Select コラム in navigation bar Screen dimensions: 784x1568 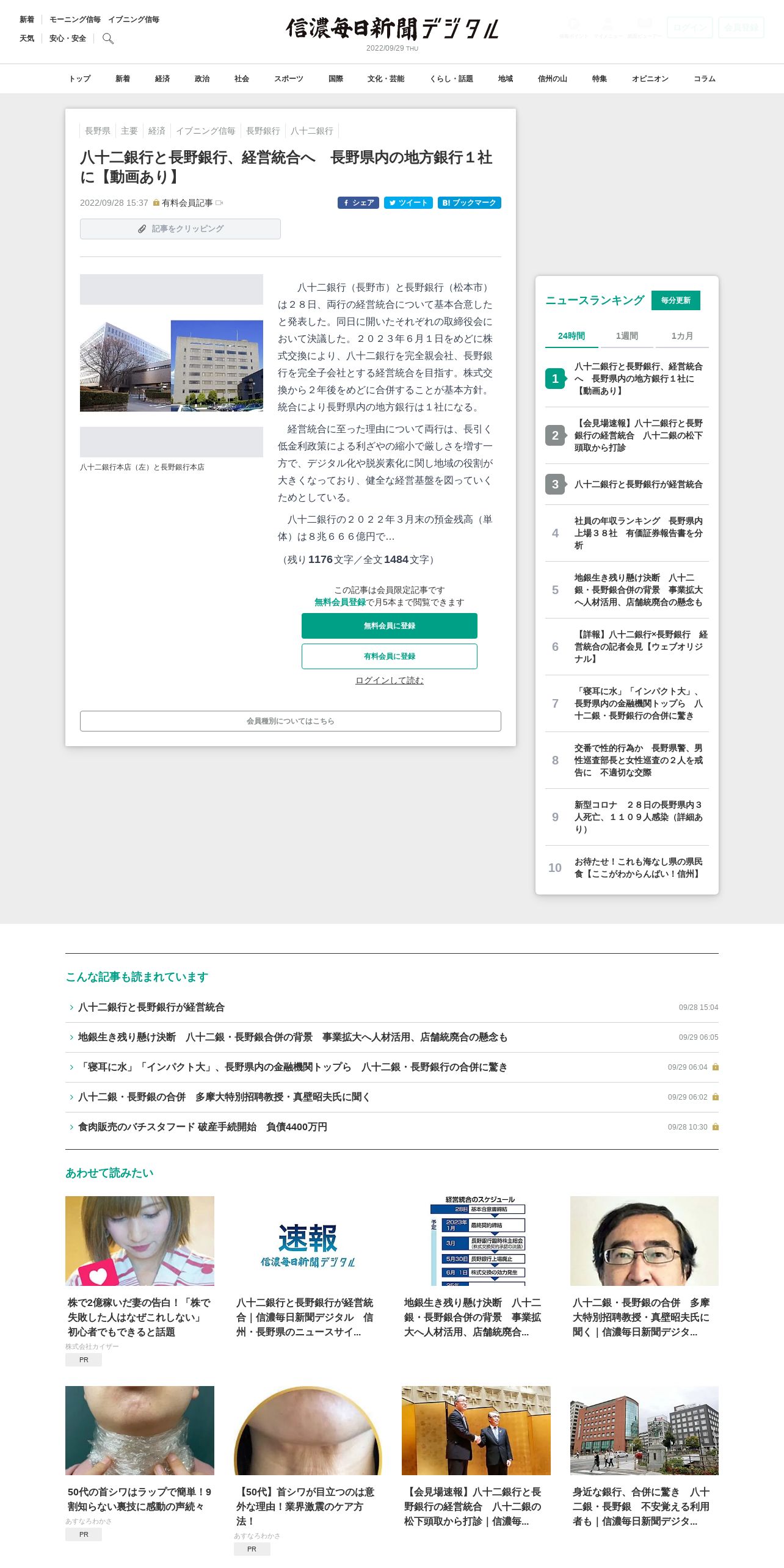705,79
